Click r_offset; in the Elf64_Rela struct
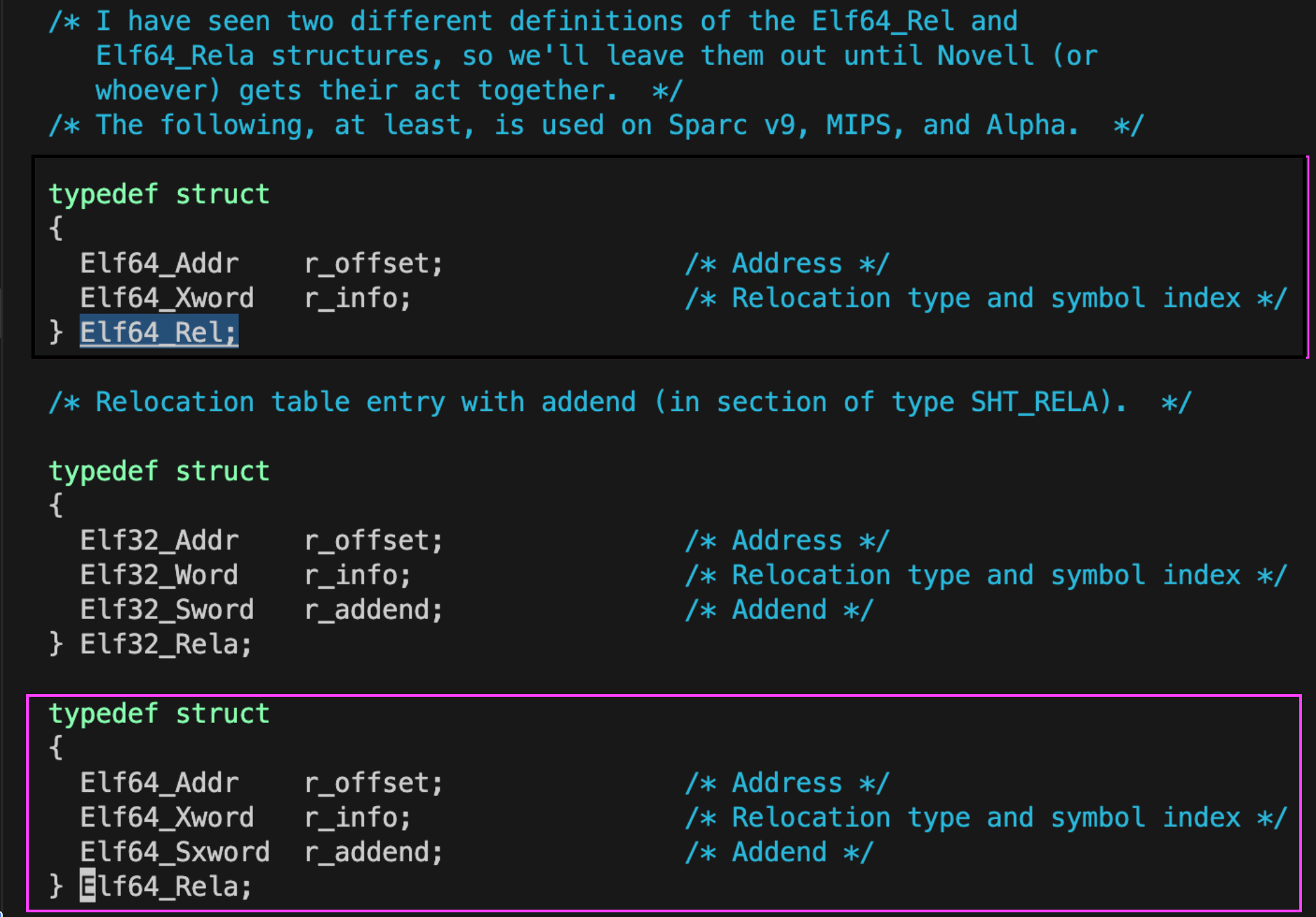The width and height of the screenshot is (1316, 917). coord(374,782)
